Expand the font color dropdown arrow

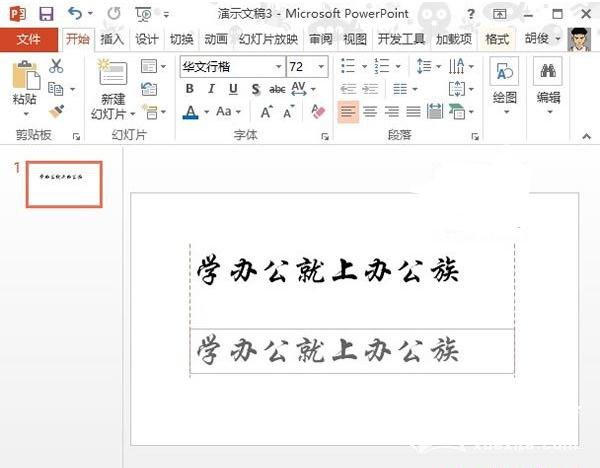click(207, 112)
